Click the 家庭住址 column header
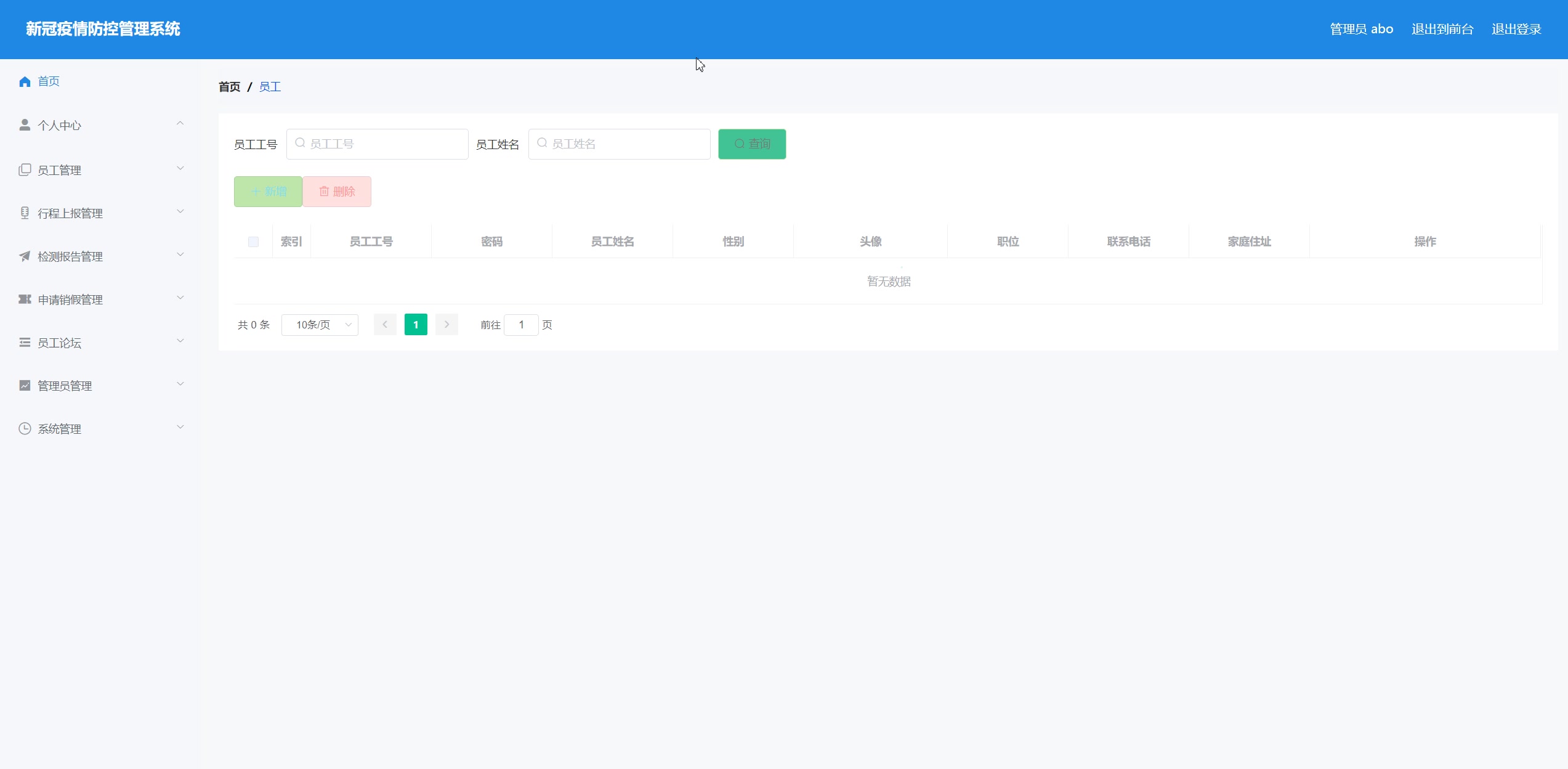Viewport: 1568px width, 769px height. coord(1250,242)
